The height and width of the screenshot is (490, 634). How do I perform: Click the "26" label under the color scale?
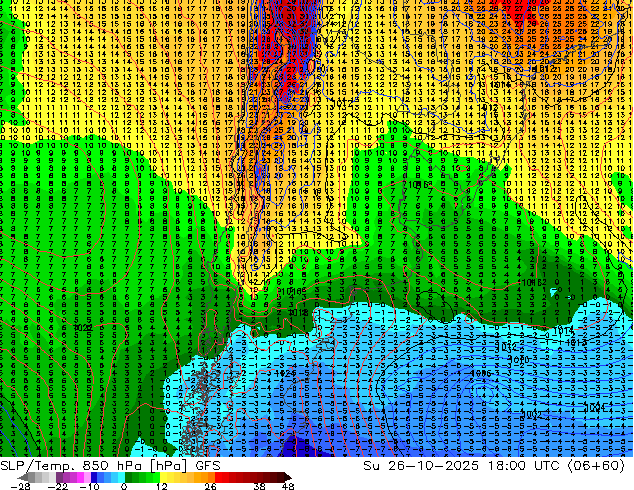click(x=210, y=486)
